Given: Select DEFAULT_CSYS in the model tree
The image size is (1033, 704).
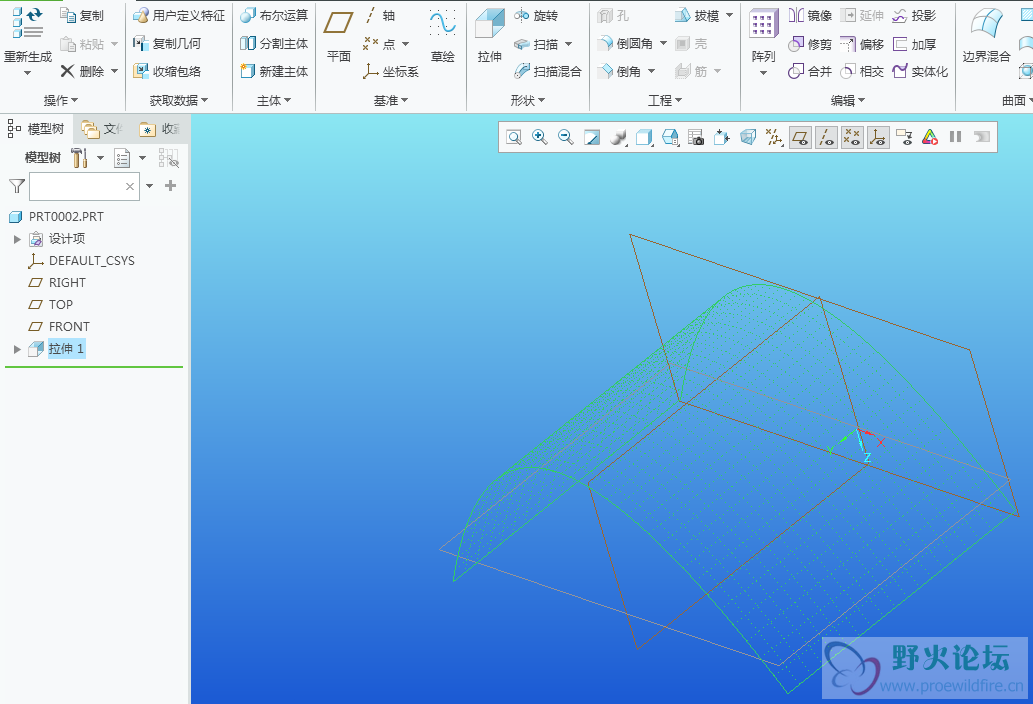Looking at the screenshot, I should click(x=81, y=261).
